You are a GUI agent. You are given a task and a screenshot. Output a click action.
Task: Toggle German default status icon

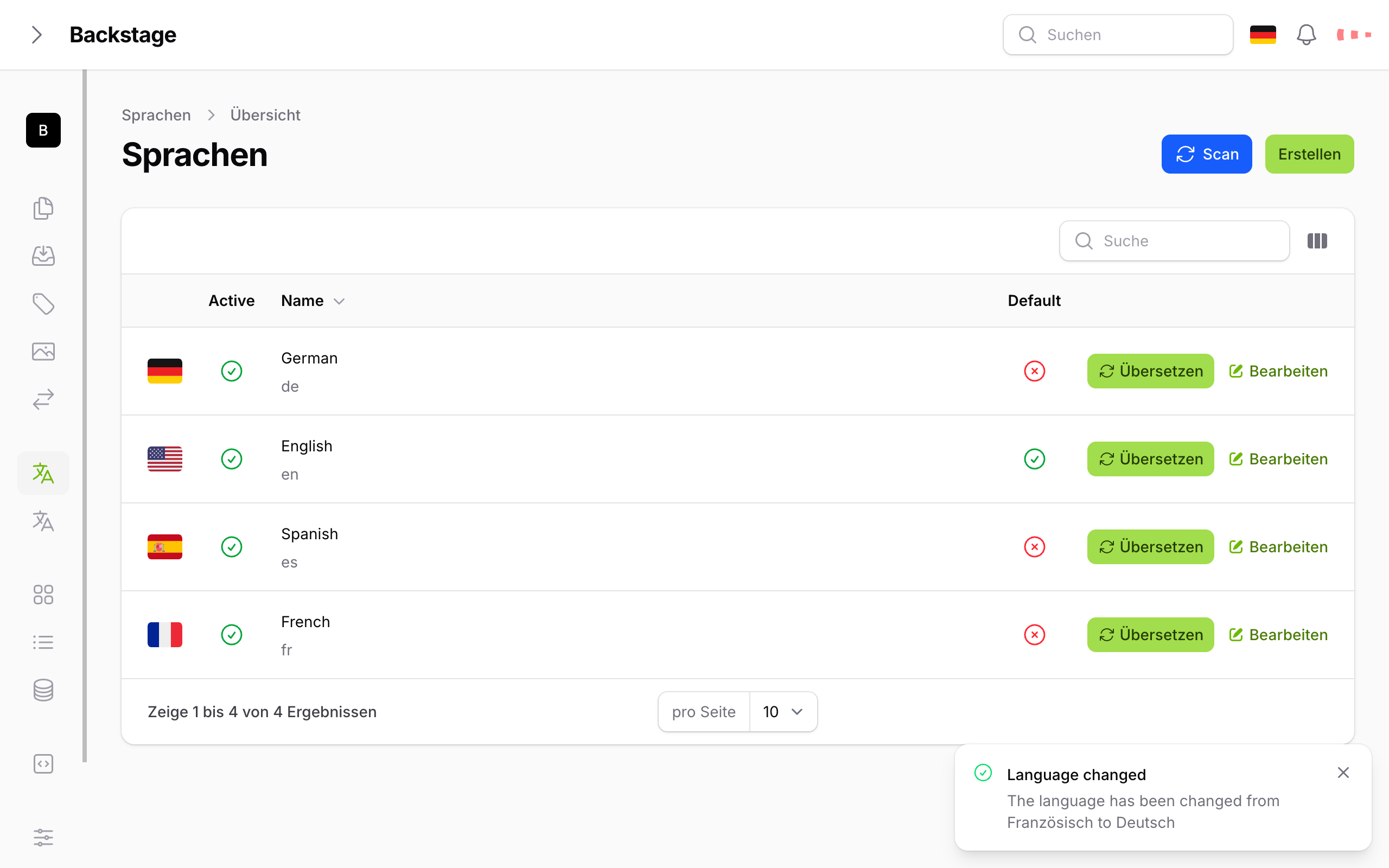pos(1034,371)
